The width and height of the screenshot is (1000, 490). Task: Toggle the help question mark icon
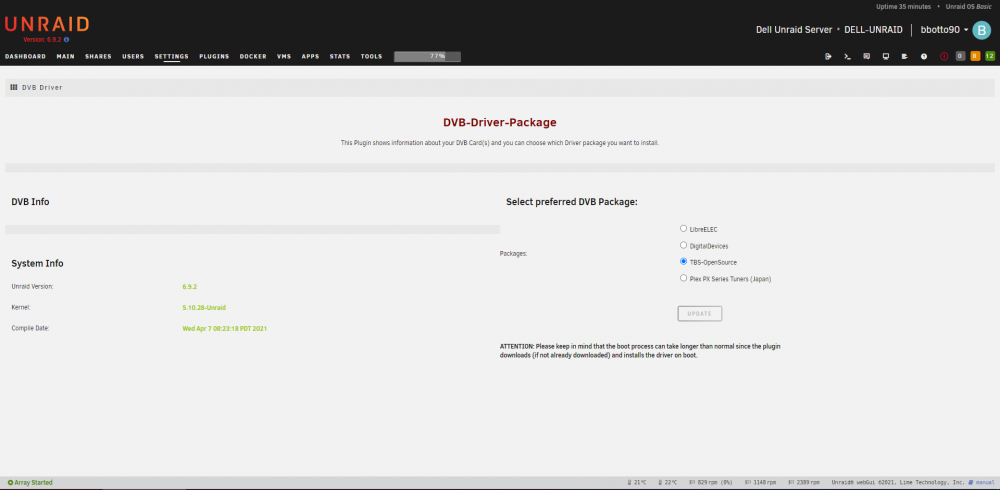(x=923, y=56)
